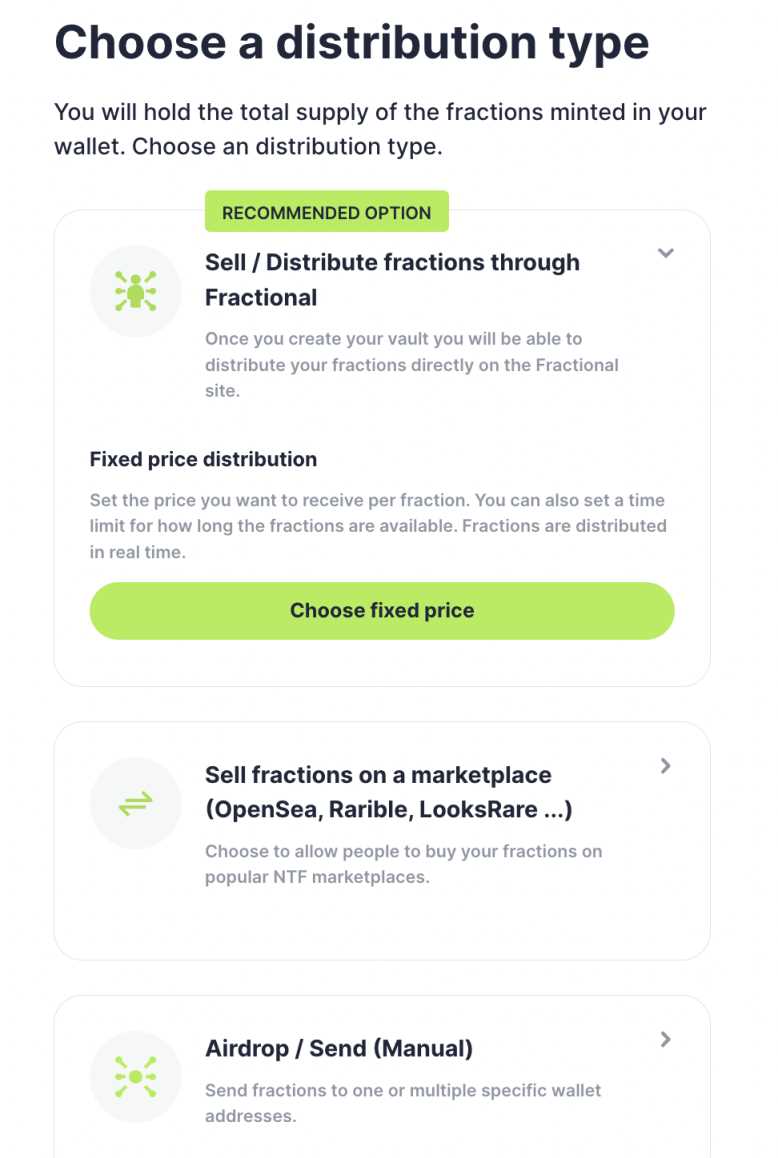The height and width of the screenshot is (1158, 778).
Task: Click the Sell / Distribute fractions through Fractional title
Action: (x=392, y=279)
